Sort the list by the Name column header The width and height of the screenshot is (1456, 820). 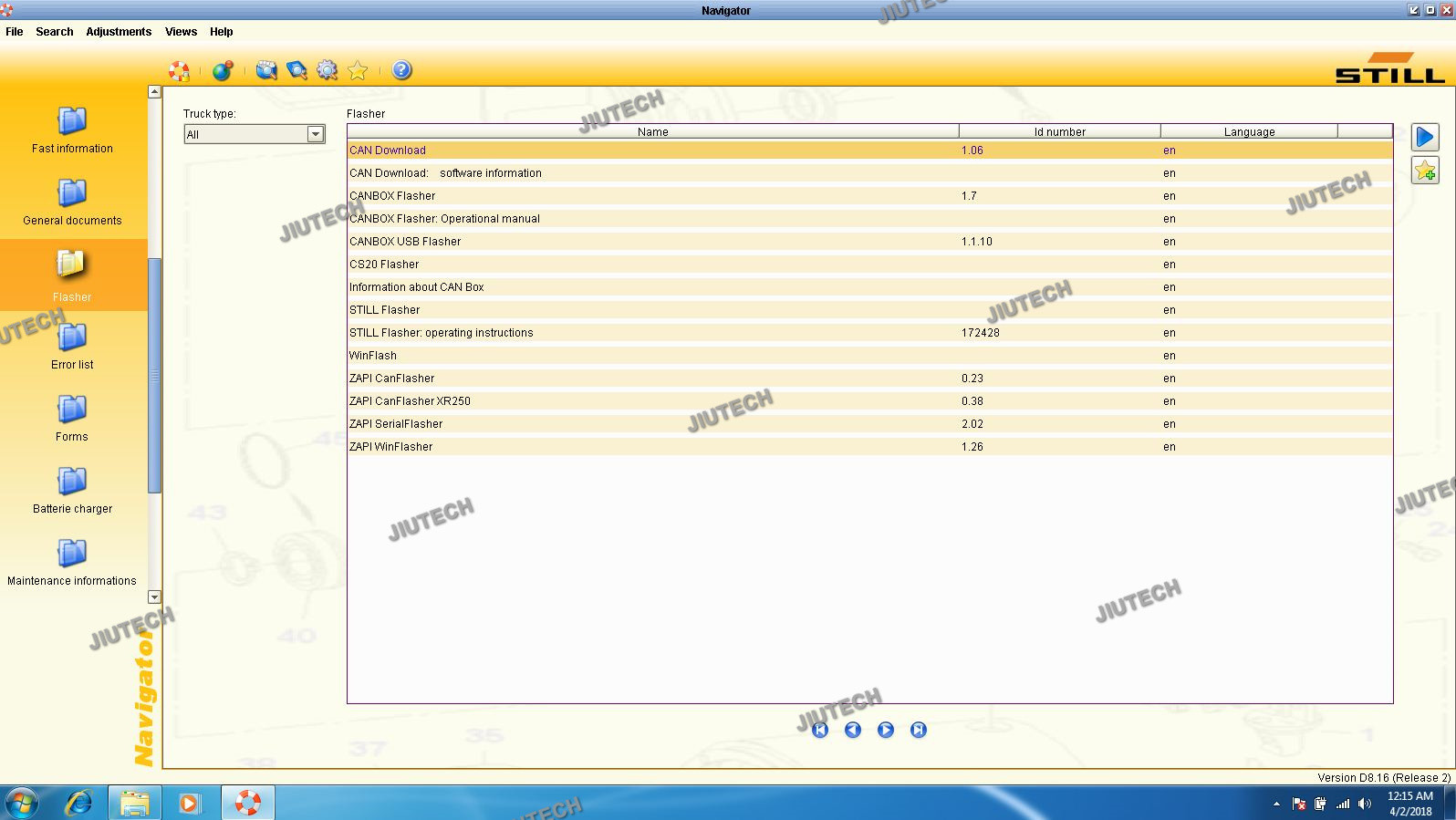[x=653, y=131]
